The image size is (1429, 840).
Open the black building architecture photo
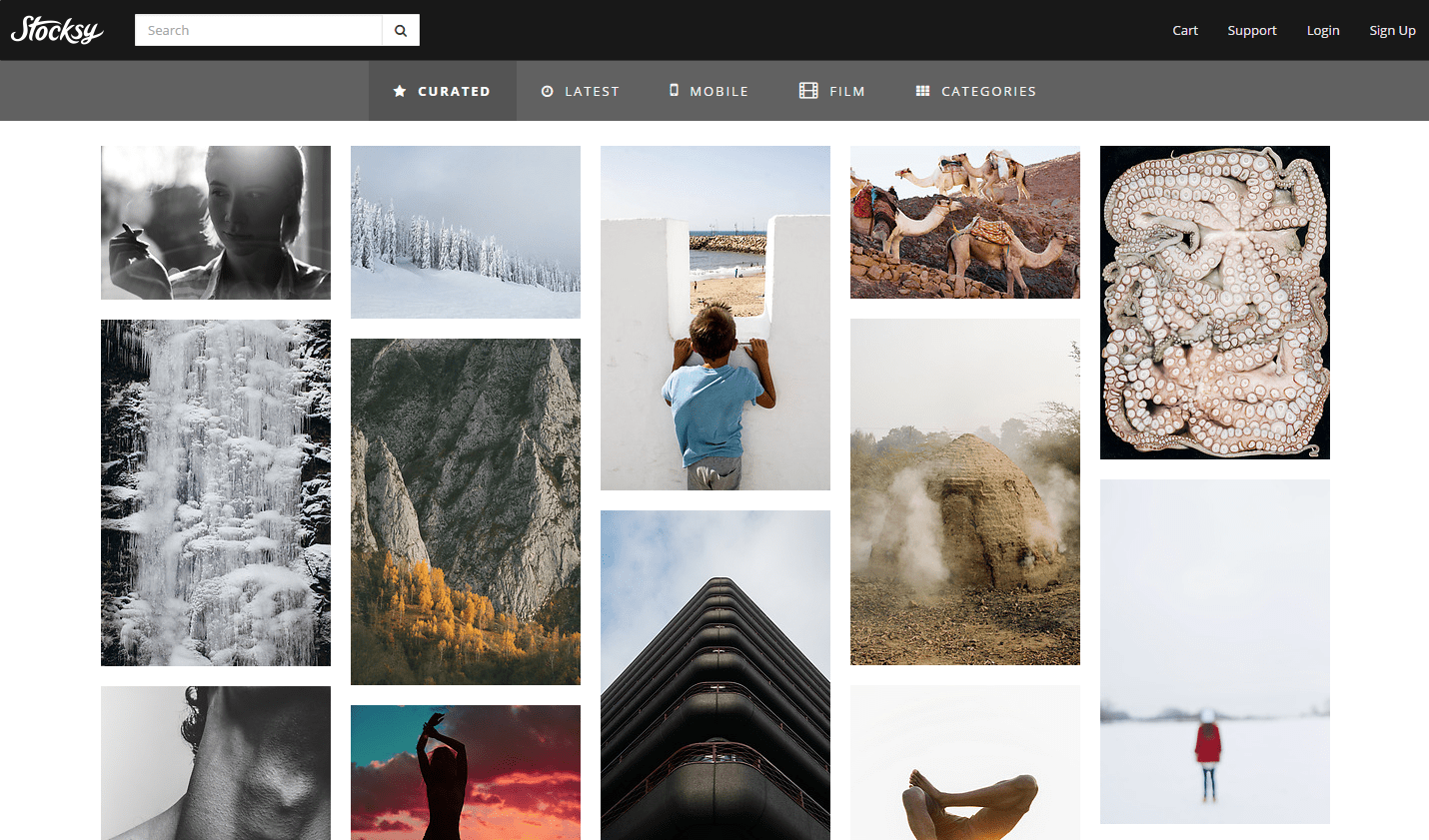click(x=714, y=676)
